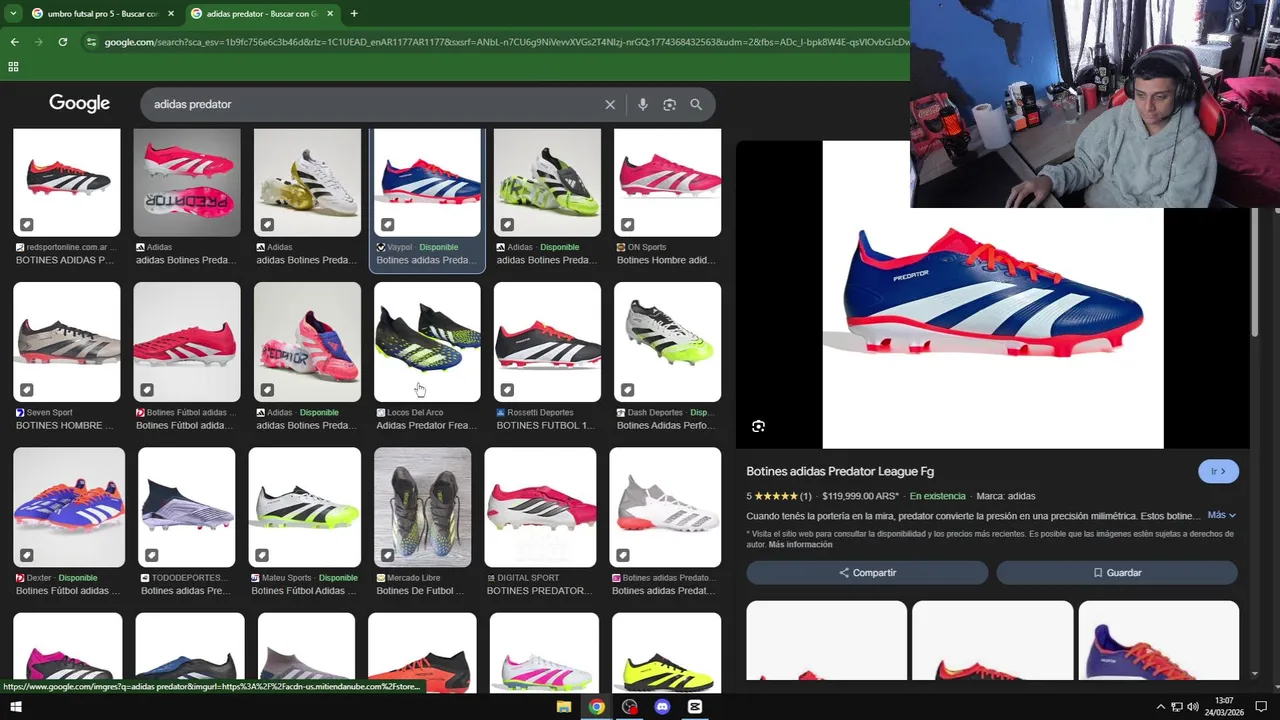The image size is (1280, 720).
Task: Switch to the 'umbro futsal pro 5' tab
Action: tap(102, 14)
